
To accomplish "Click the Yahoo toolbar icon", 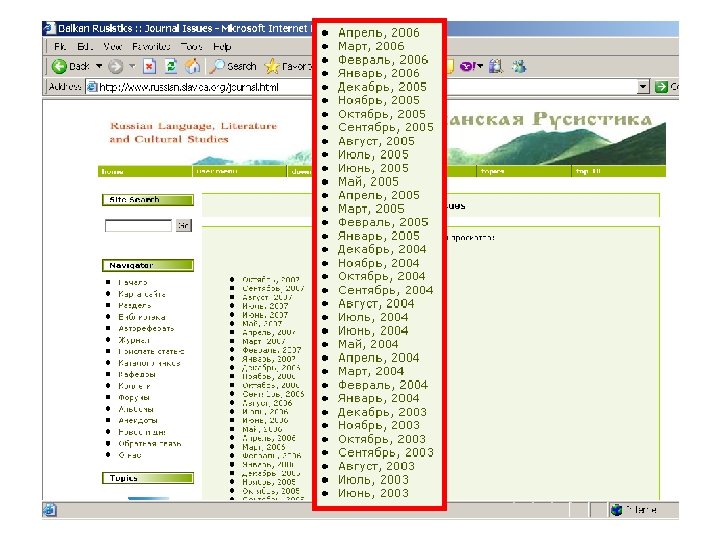I will (x=468, y=67).
